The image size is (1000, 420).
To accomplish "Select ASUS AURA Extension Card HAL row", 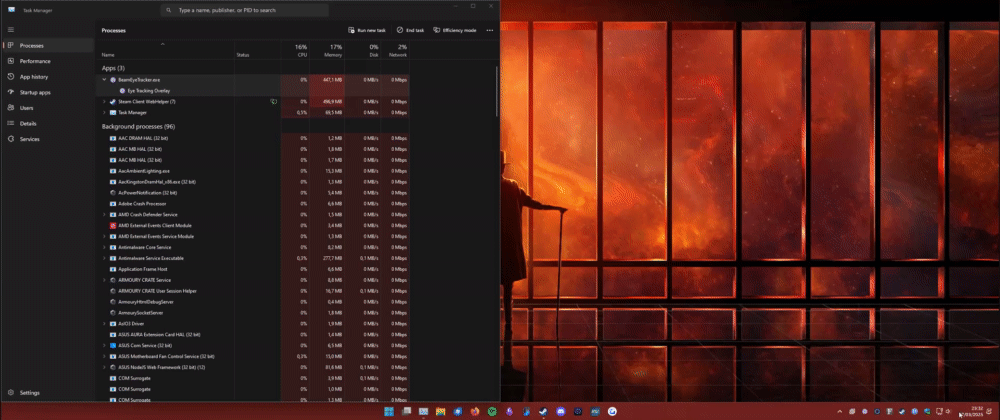I will 254,335.
